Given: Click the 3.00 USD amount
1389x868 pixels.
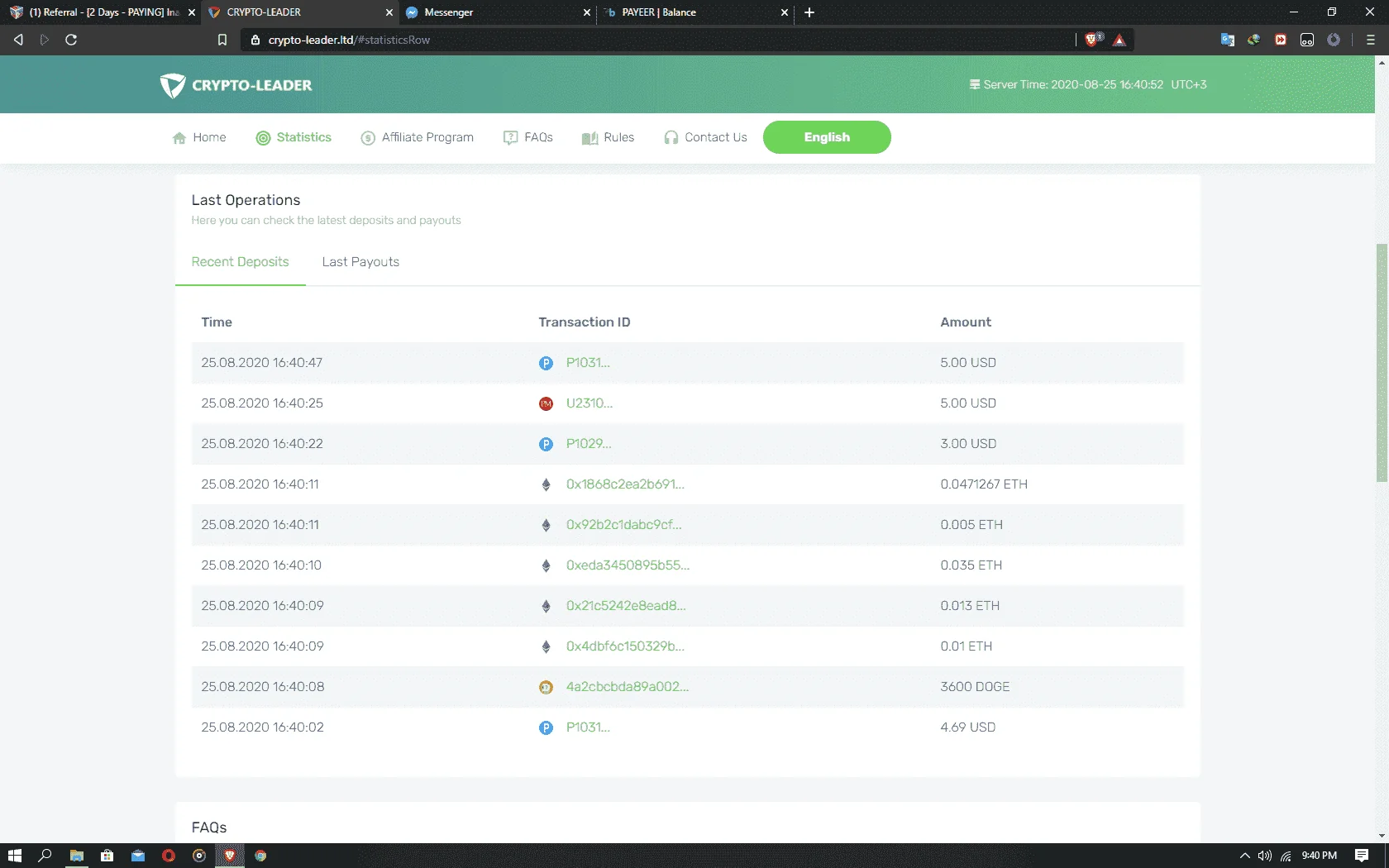Looking at the screenshot, I should click(968, 444).
